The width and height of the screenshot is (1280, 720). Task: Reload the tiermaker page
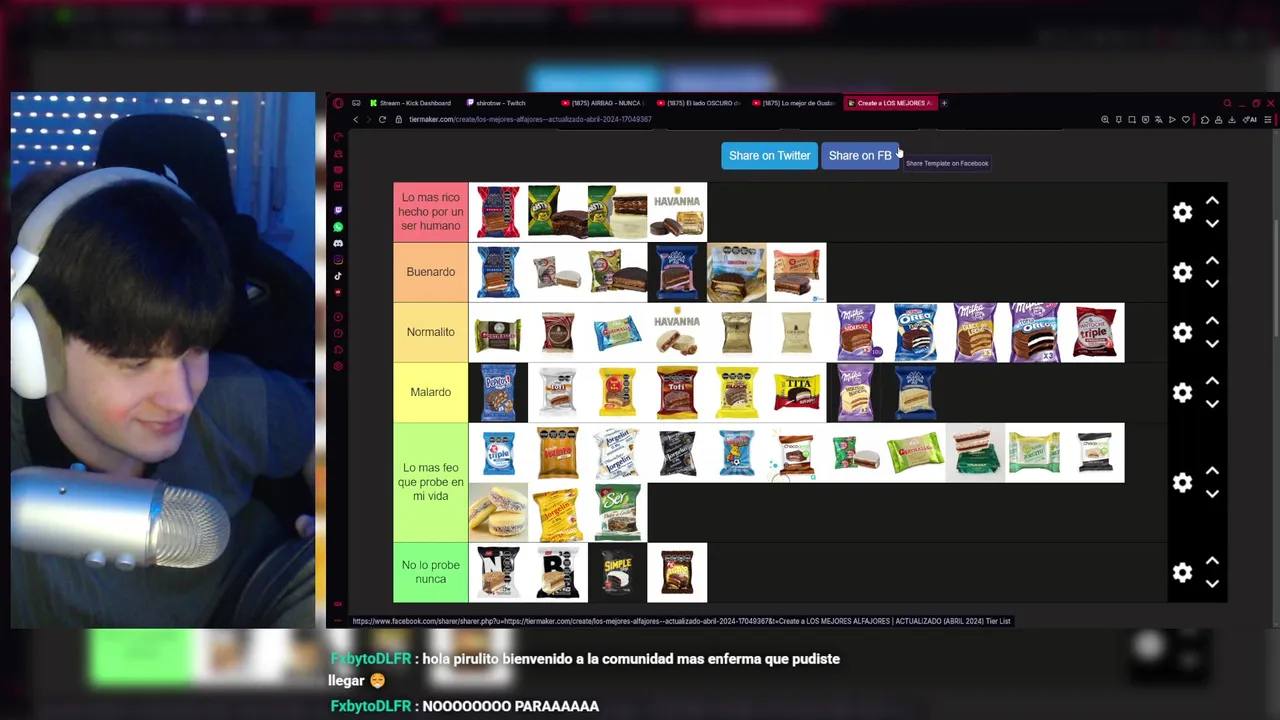click(x=382, y=119)
